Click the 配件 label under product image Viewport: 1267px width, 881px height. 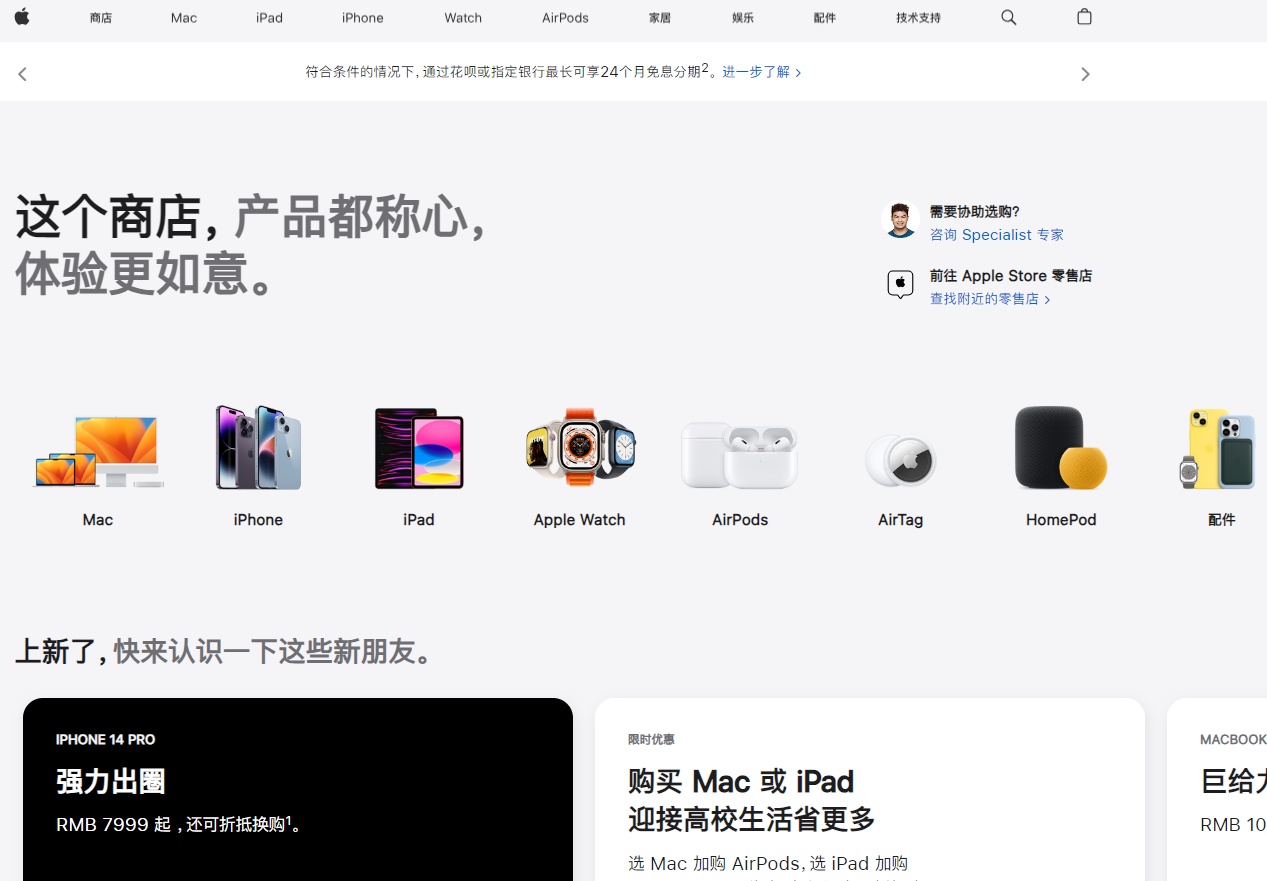(x=1221, y=520)
